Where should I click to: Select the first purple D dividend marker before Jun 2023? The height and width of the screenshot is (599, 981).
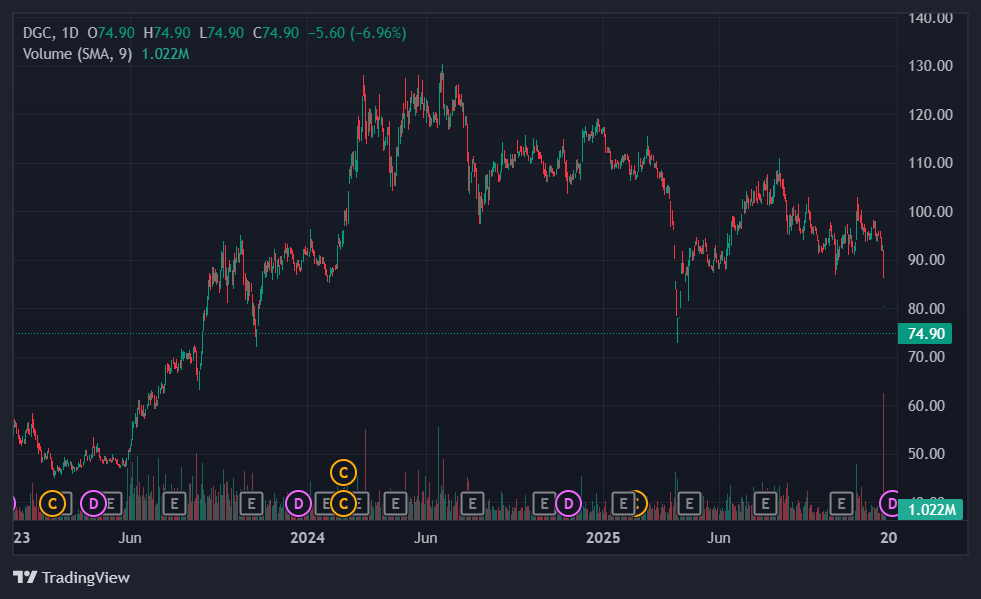click(94, 502)
